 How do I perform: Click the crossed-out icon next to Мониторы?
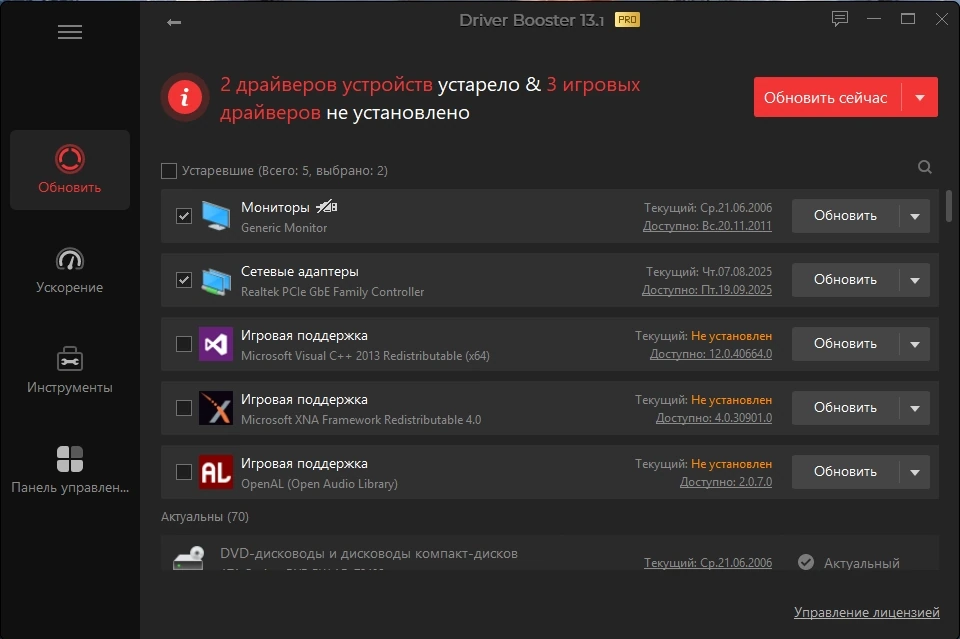[327, 207]
